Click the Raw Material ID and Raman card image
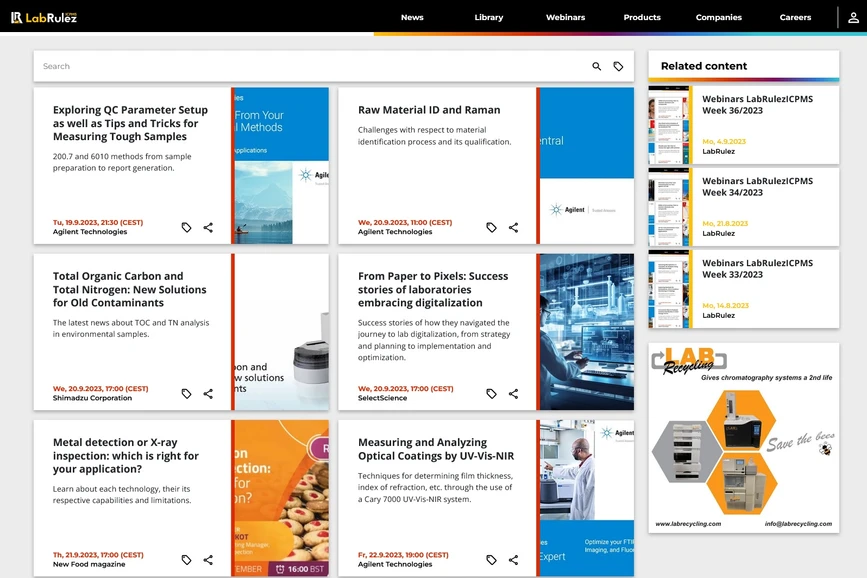This screenshot has height=578, width=867. pos(587,165)
